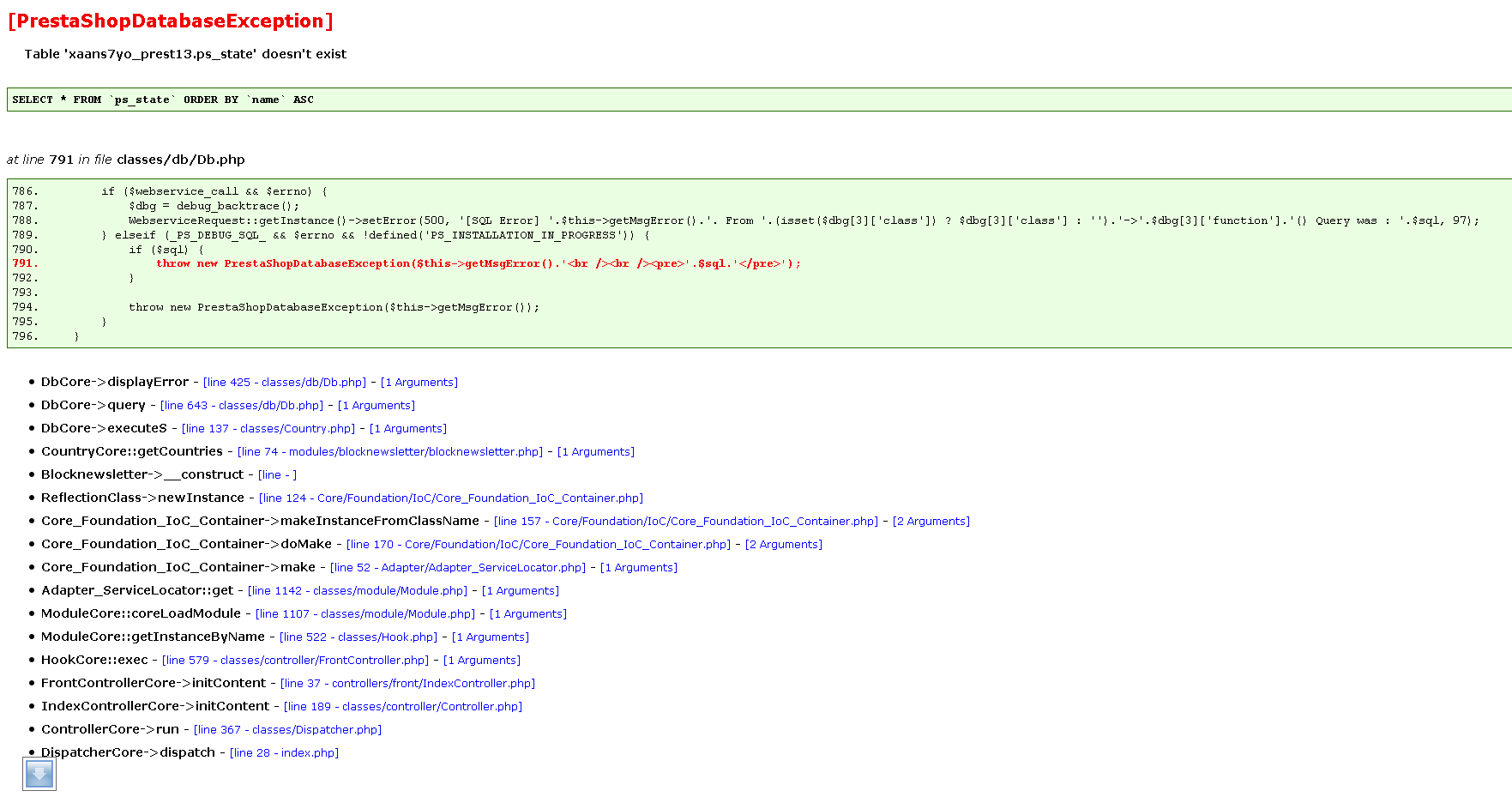Open the 'line 522 - classes/Hook.php' link
Screen dimensions: 1512x797
pyautogui.click(x=358, y=637)
